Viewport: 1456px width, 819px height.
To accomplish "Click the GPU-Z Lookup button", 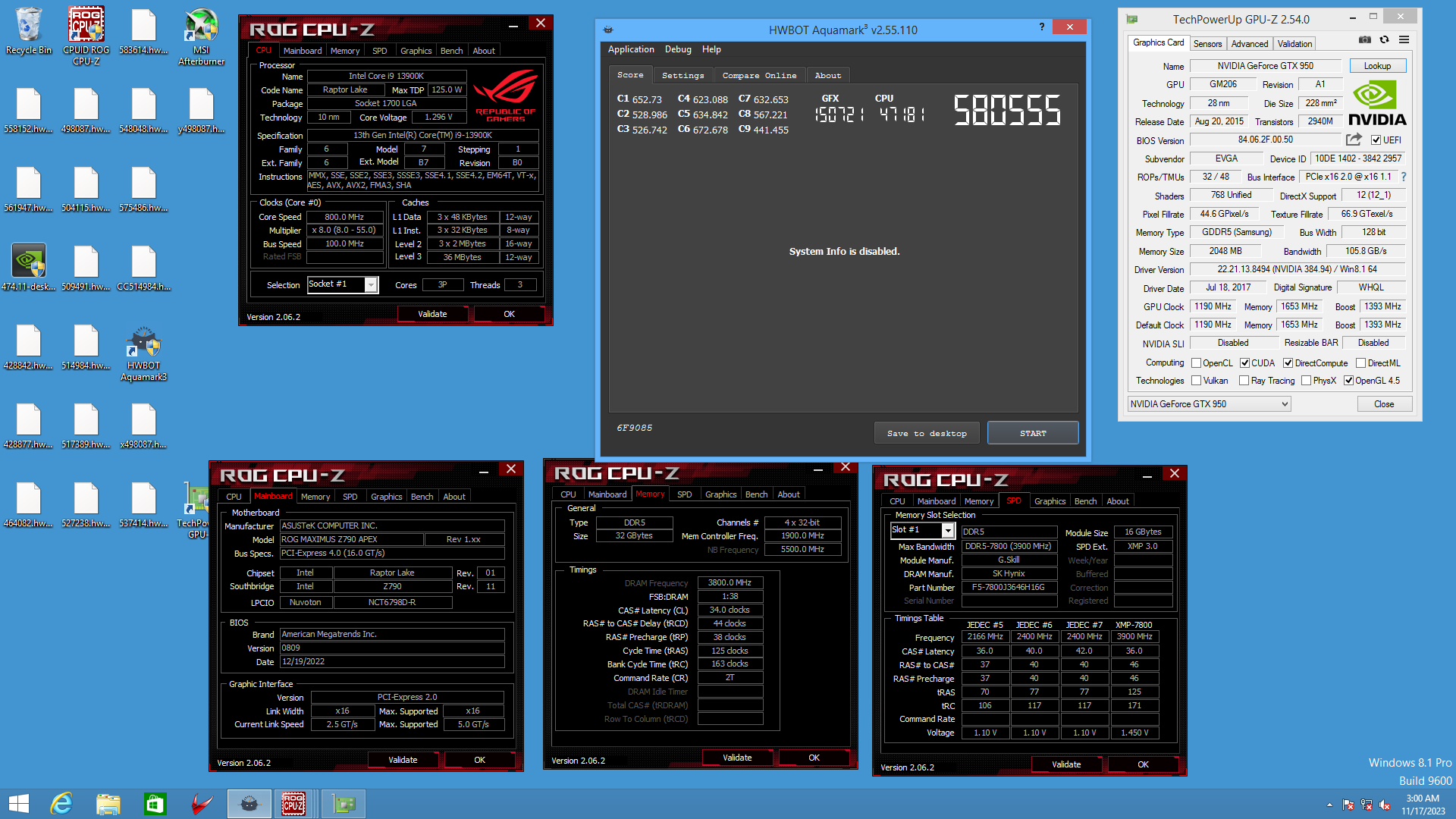I will [1377, 66].
